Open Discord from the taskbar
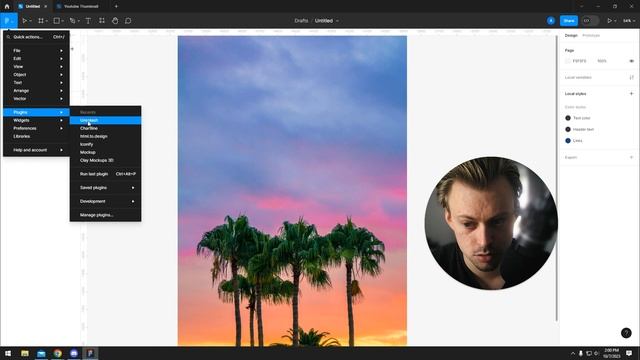 74,353
